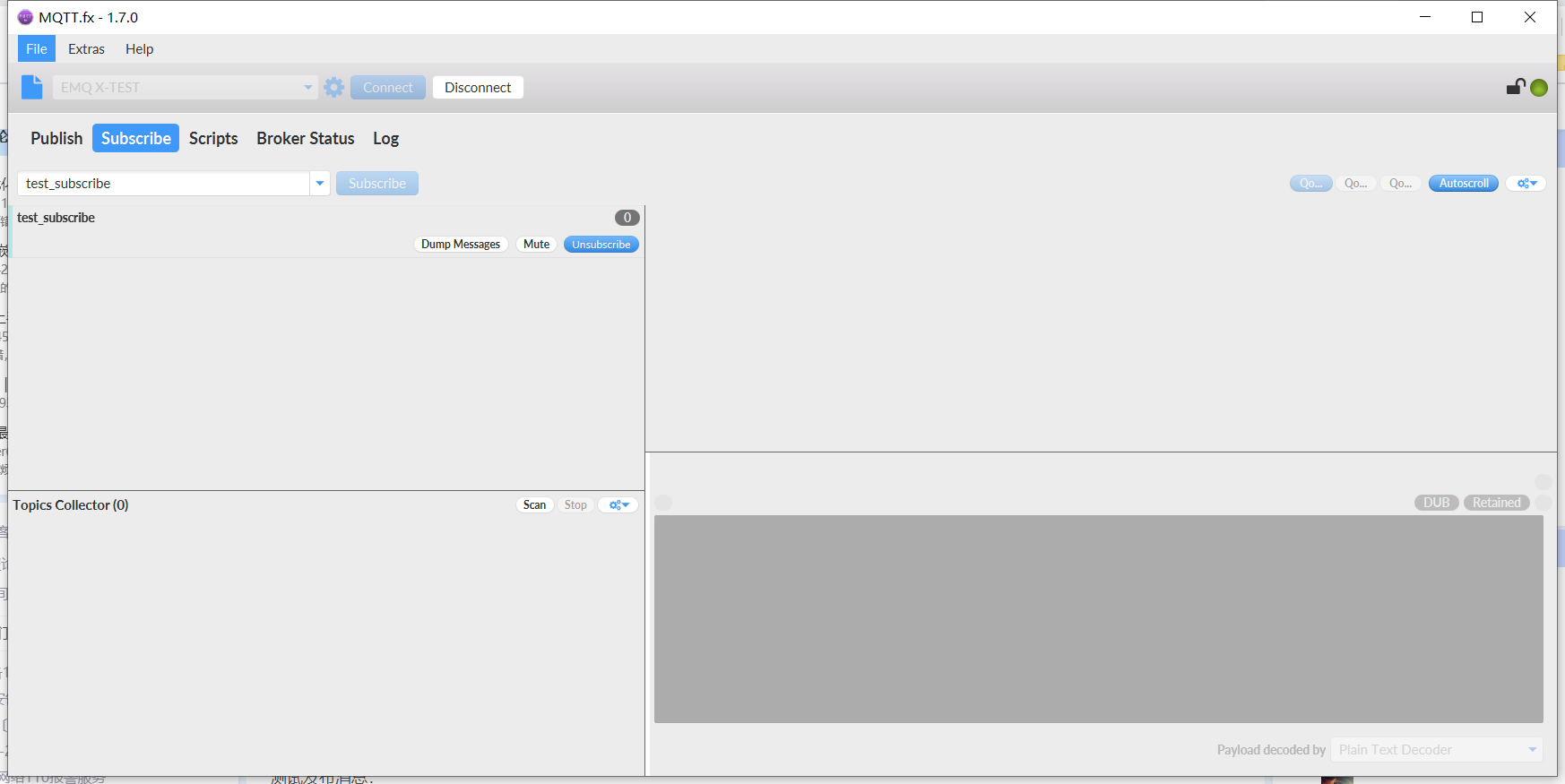This screenshot has height=784, width=1565.
Task: Click the Connect button
Action: 388,87
